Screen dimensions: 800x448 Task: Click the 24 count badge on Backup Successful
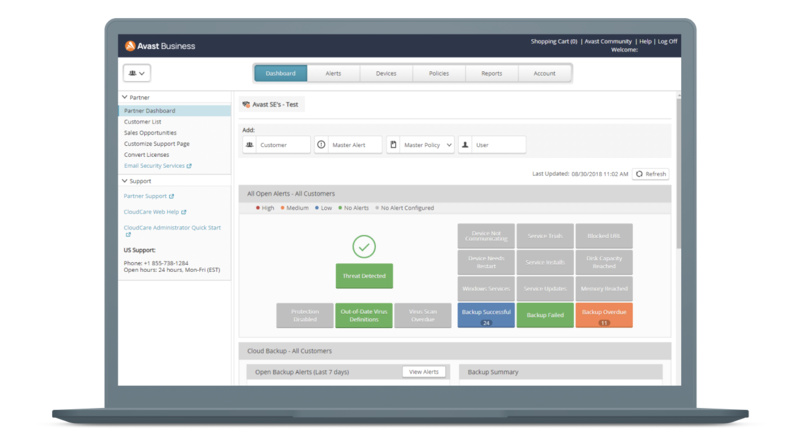tap(486, 323)
